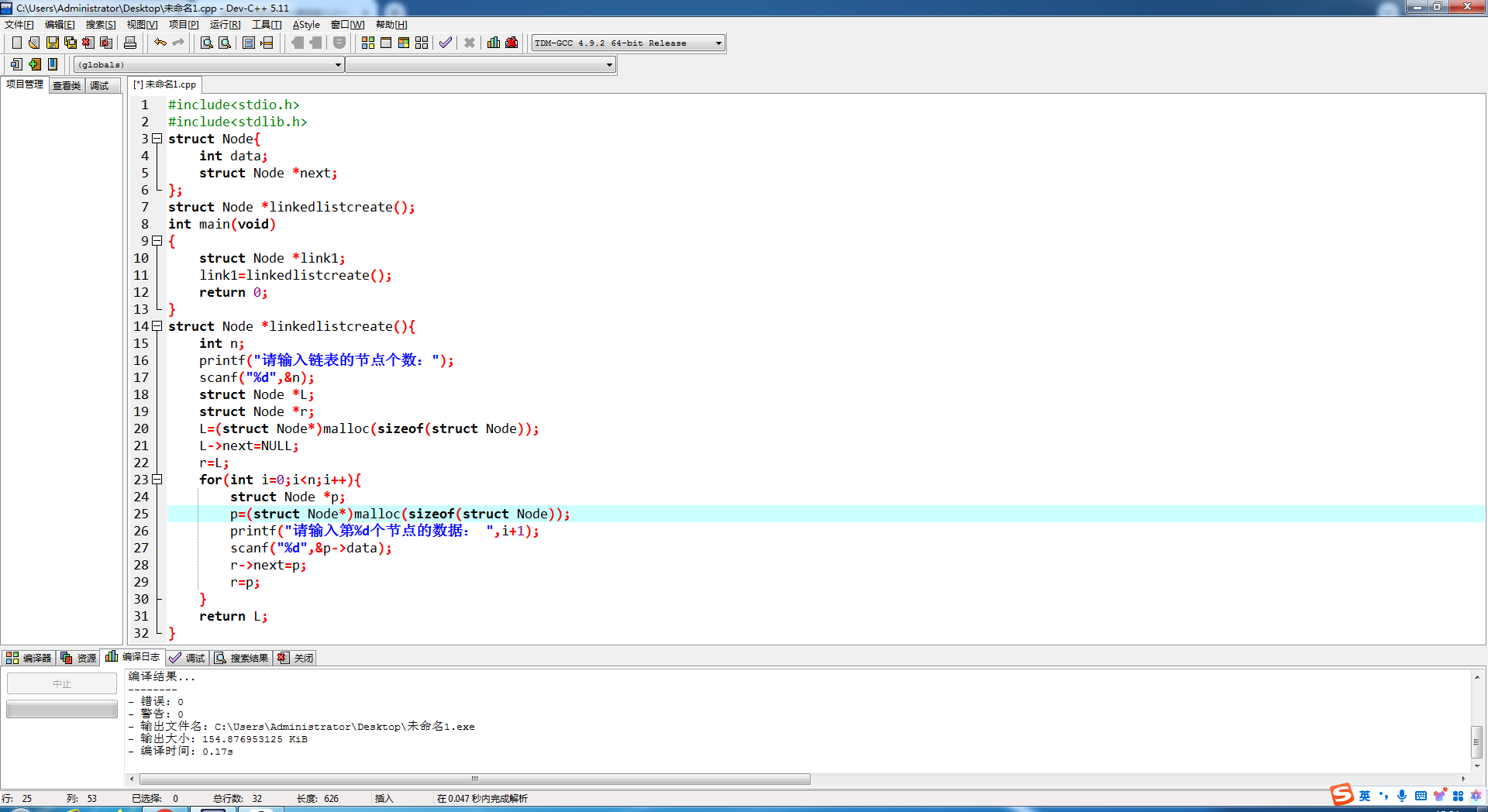Image resolution: width=1488 pixels, height=812 pixels.
Task: Click the Sogou microphone voice input icon
Action: [x=1402, y=796]
